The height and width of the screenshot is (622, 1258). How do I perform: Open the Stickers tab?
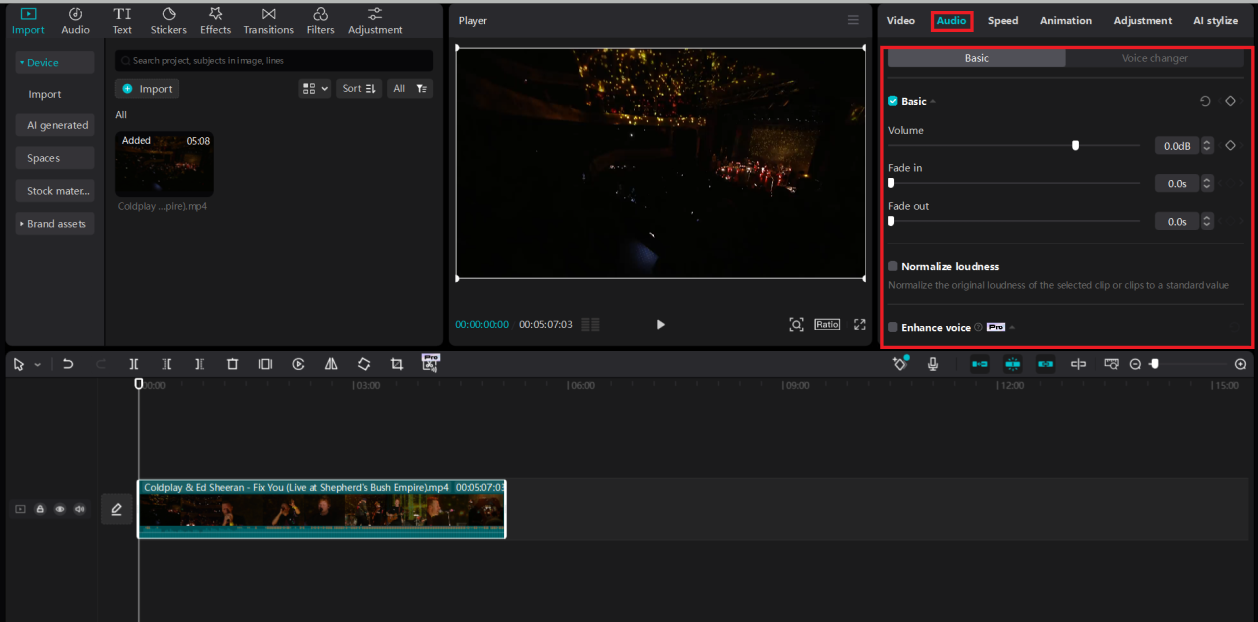168,20
